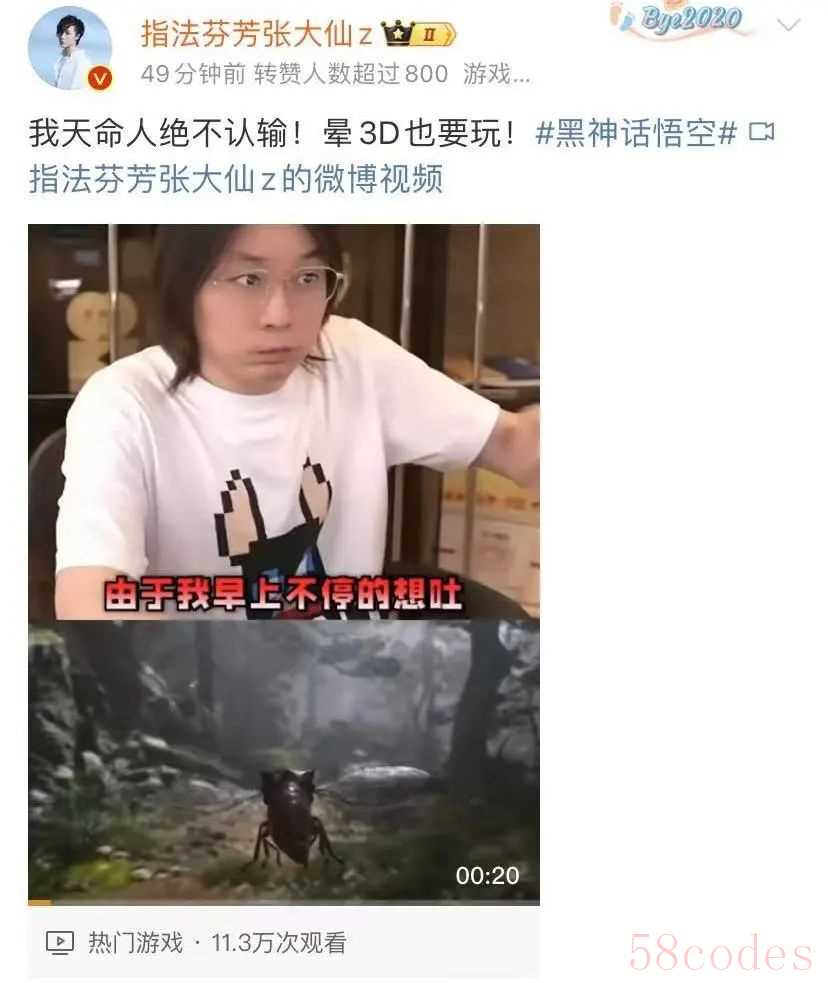Open the poster's profile avatar

[x=70, y=48]
